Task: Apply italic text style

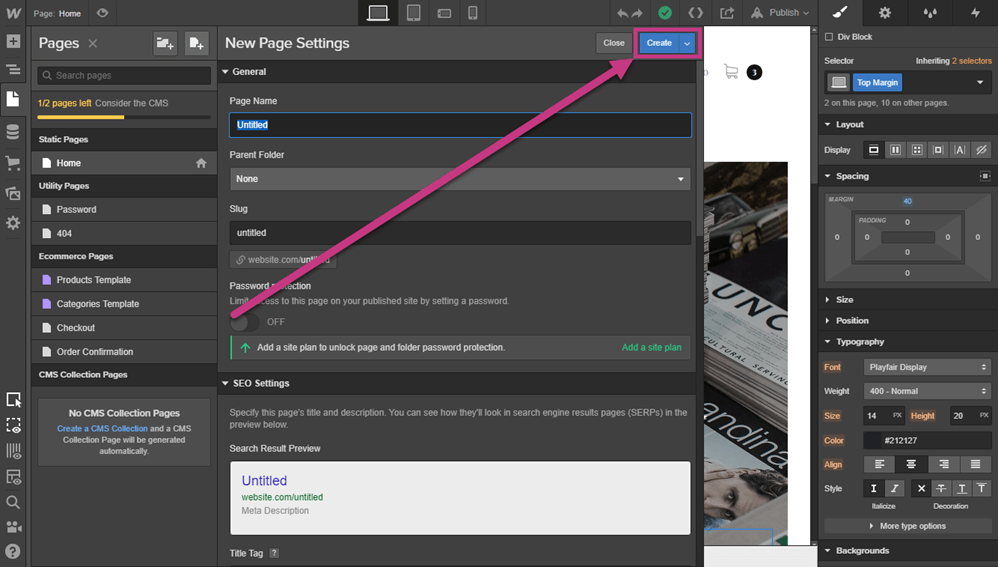Action: 895,489
